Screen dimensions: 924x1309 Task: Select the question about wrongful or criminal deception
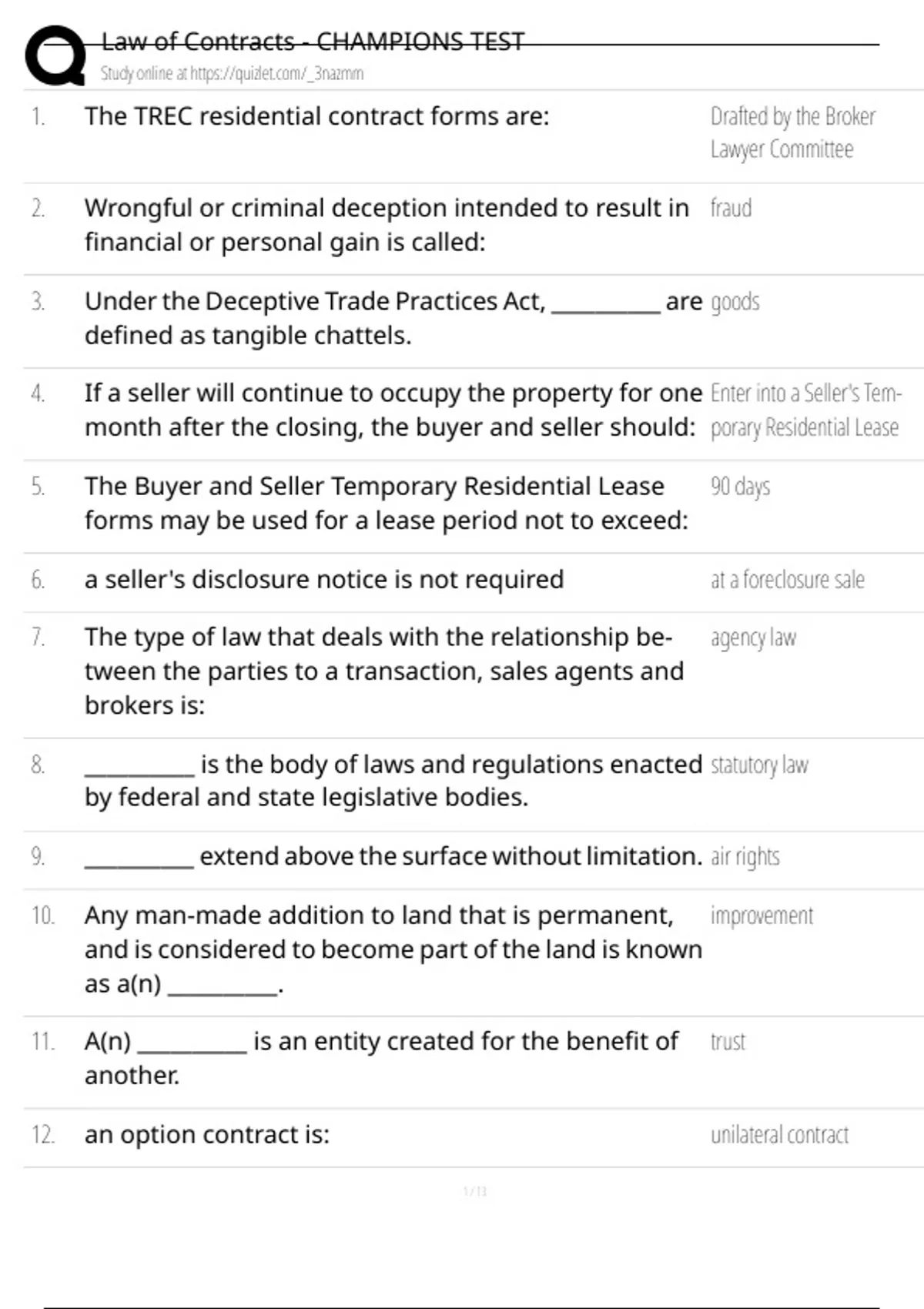tap(387, 225)
